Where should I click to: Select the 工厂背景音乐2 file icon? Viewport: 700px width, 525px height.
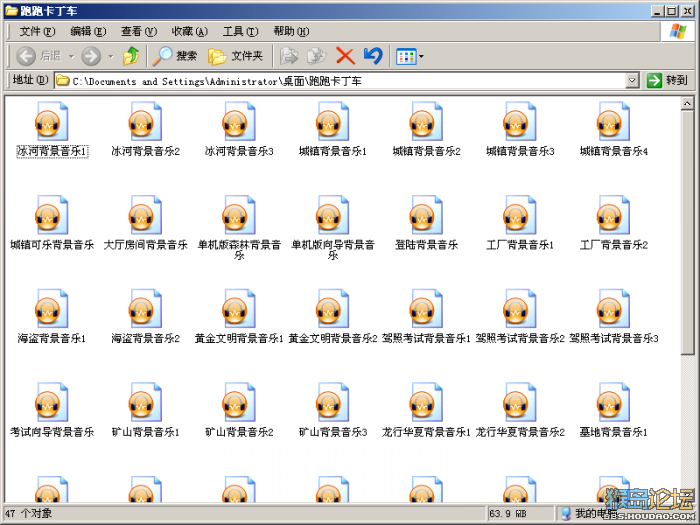tap(614, 215)
